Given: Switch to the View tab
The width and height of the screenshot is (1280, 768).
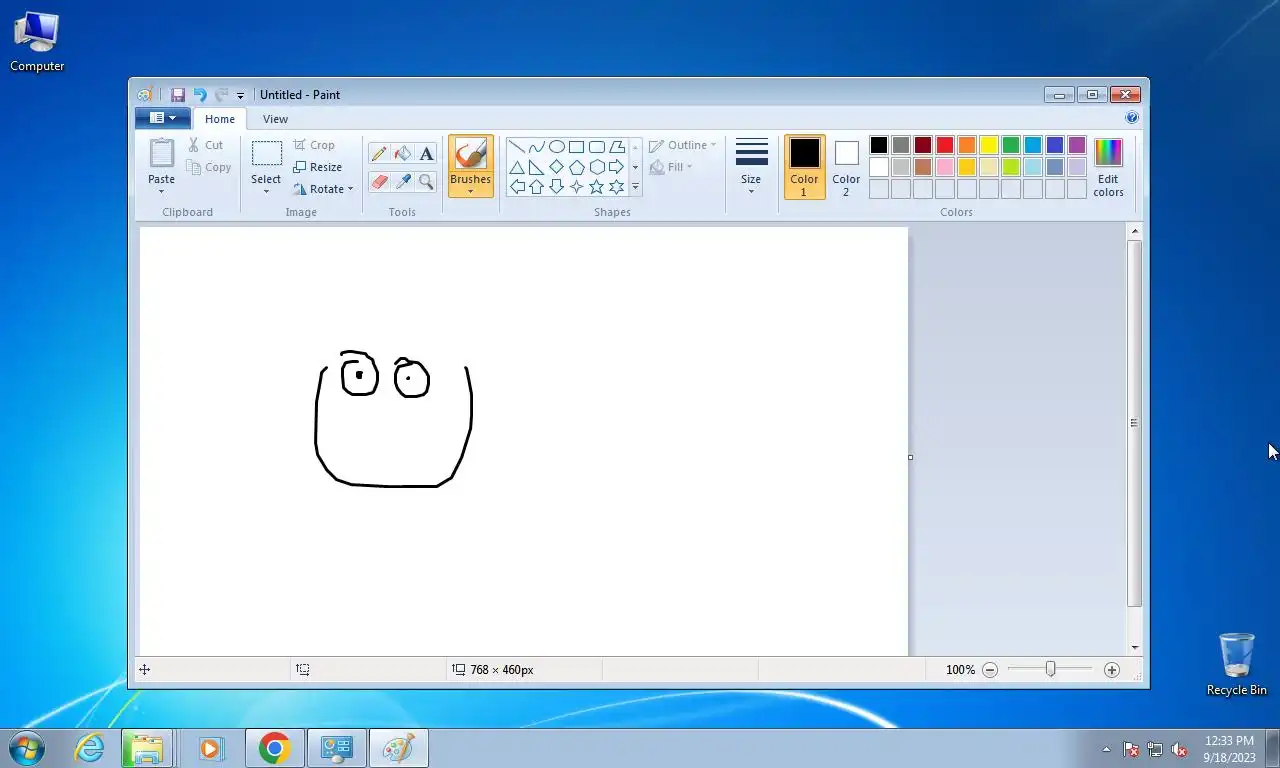Looking at the screenshot, I should click(275, 119).
